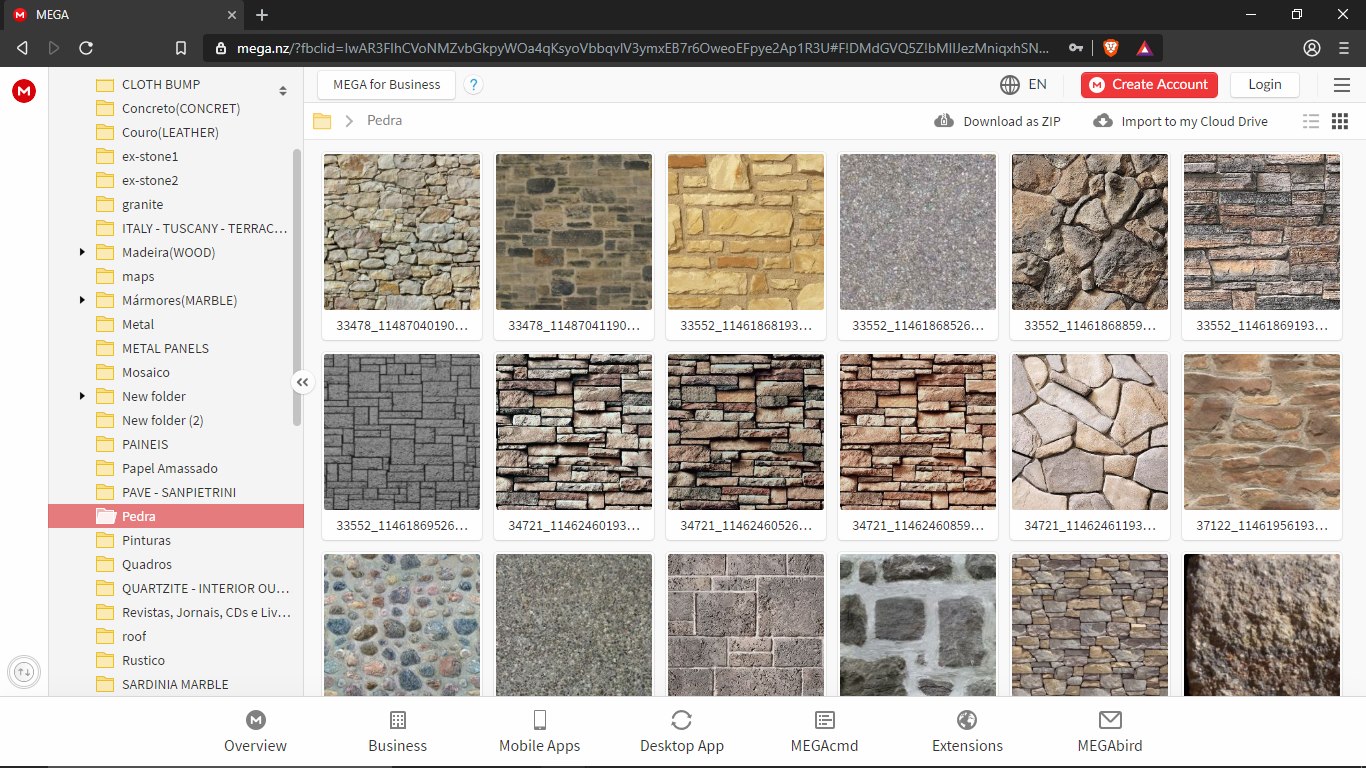1366x768 pixels.
Task: Click the Mobile Apps icon in the footer
Action: point(539,719)
